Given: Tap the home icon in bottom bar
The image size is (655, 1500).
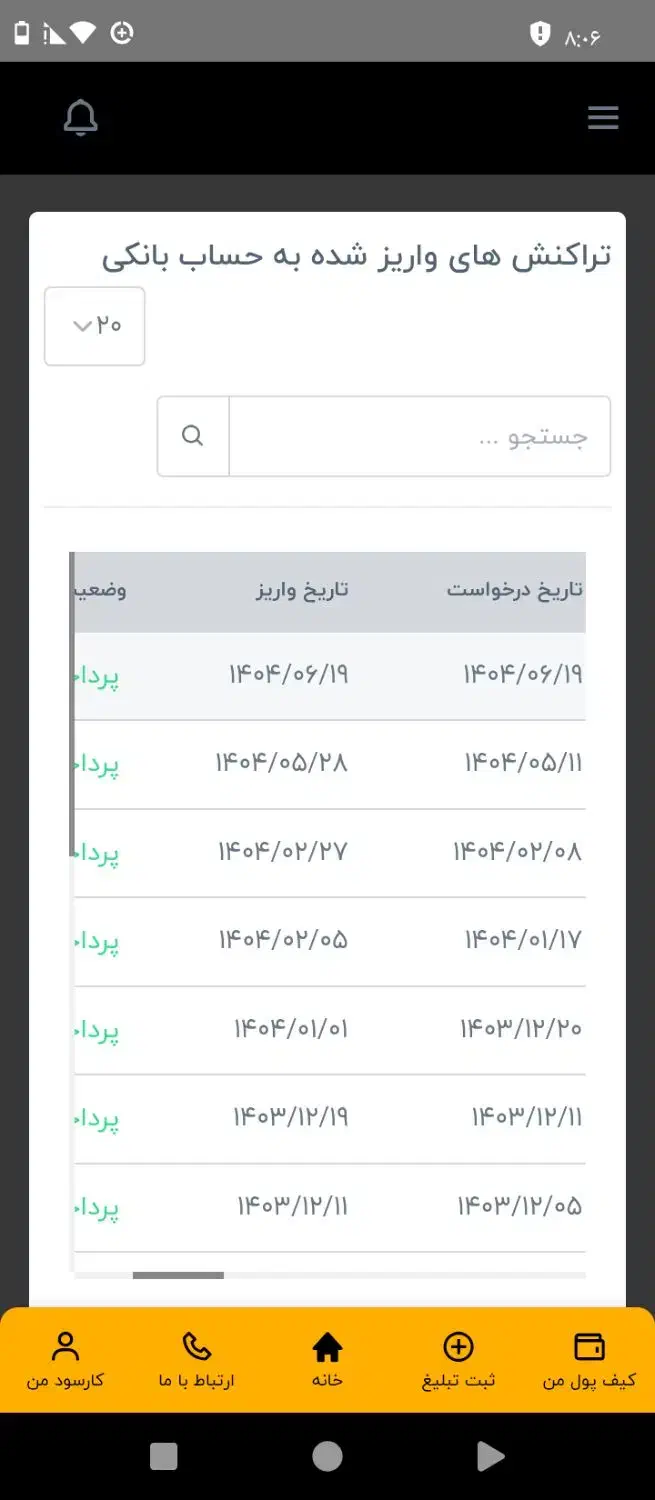Looking at the screenshot, I should 327,1347.
